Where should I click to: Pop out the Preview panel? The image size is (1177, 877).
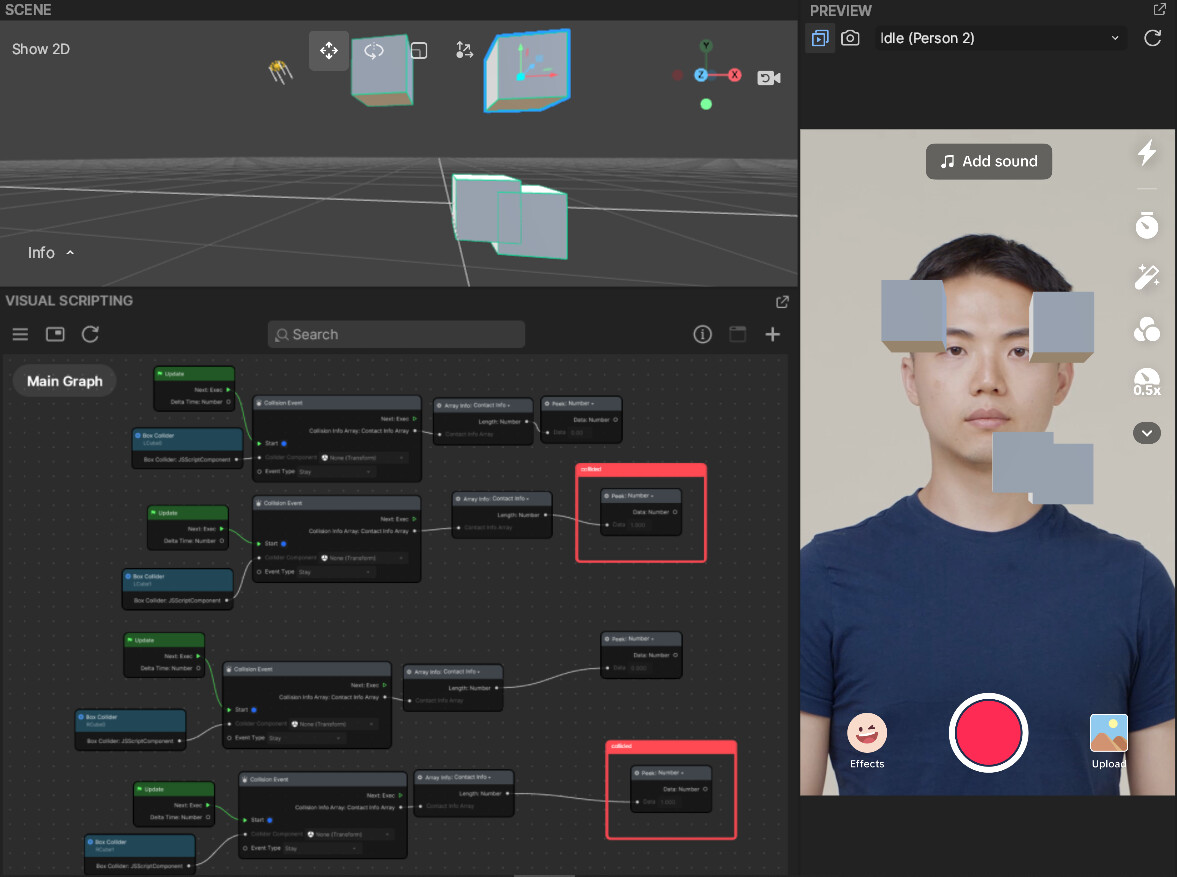point(1160,9)
